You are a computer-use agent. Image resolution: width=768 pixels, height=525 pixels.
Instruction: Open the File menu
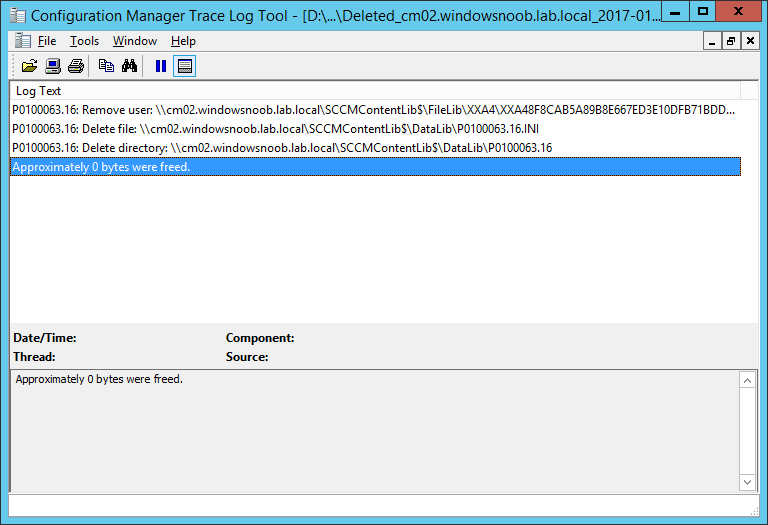tap(47, 41)
